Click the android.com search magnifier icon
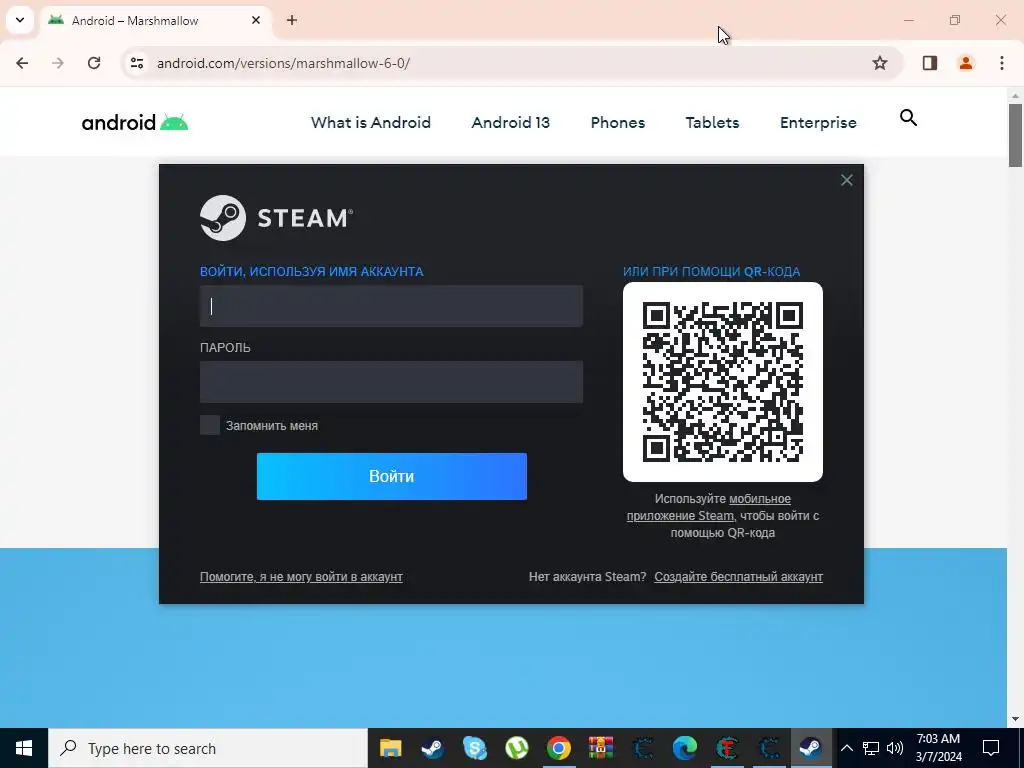Viewport: 1024px width, 768px height. pos(908,118)
